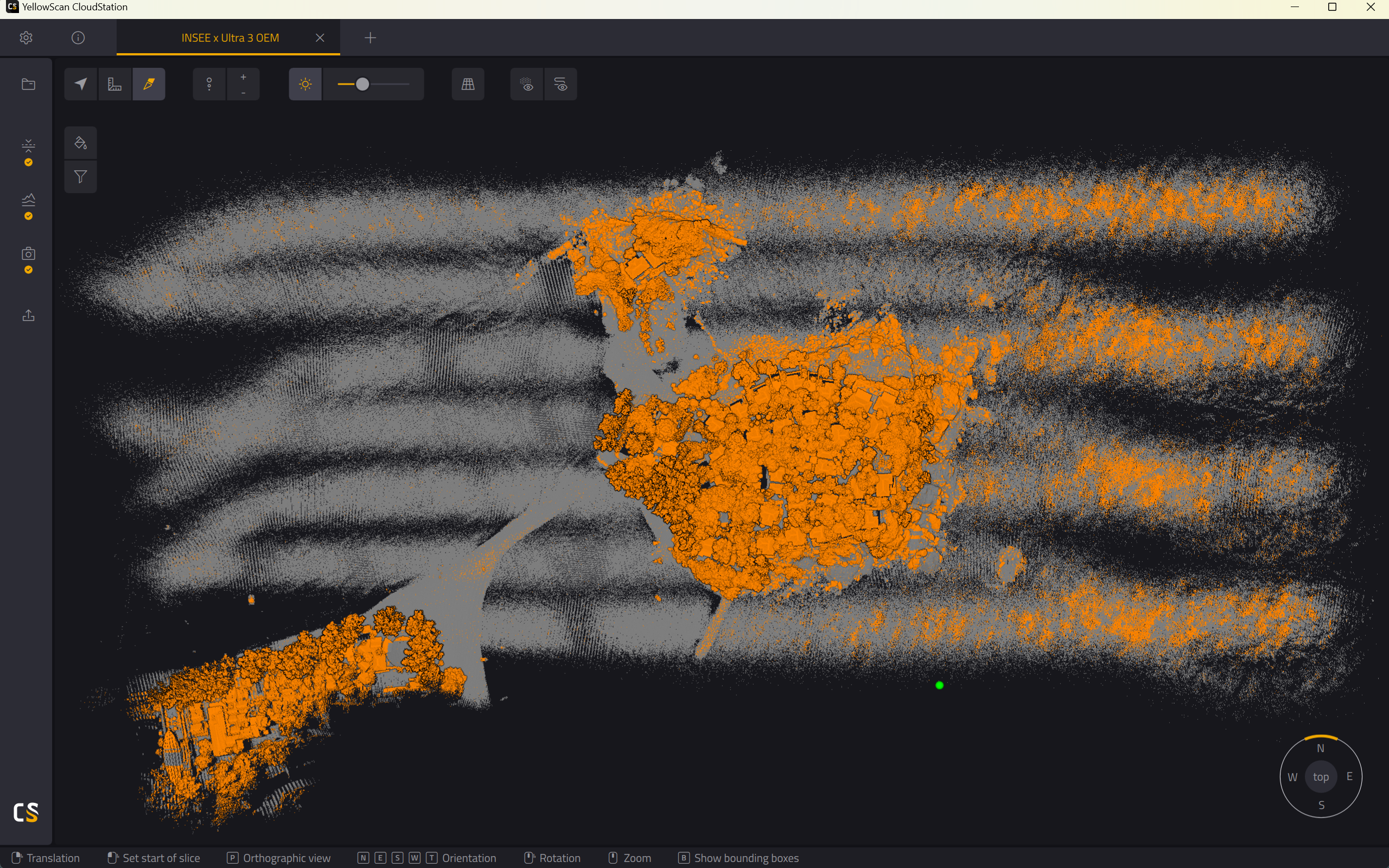Select the ruler measurement tool
This screenshot has width=1389, height=868.
[115, 85]
